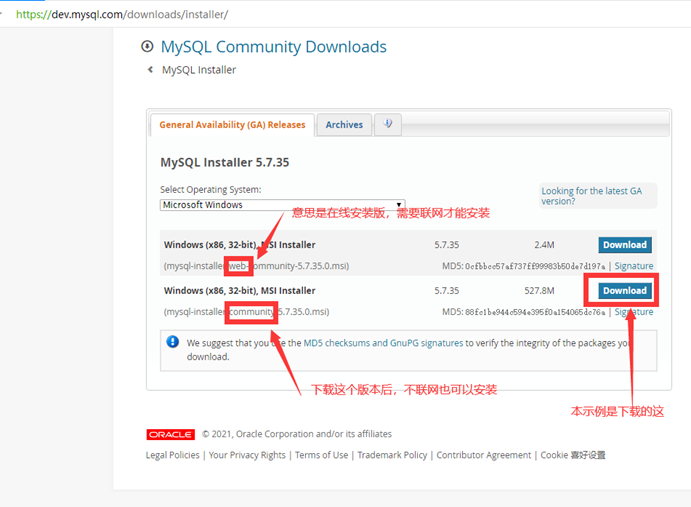Download the 527.8M MSI installer
The image size is (691, 507).
(x=625, y=291)
